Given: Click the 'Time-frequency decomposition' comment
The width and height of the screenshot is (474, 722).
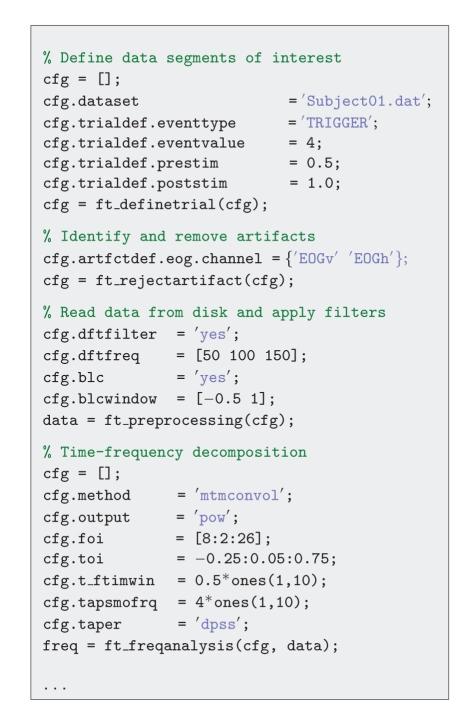Looking at the screenshot, I should click(175, 452).
